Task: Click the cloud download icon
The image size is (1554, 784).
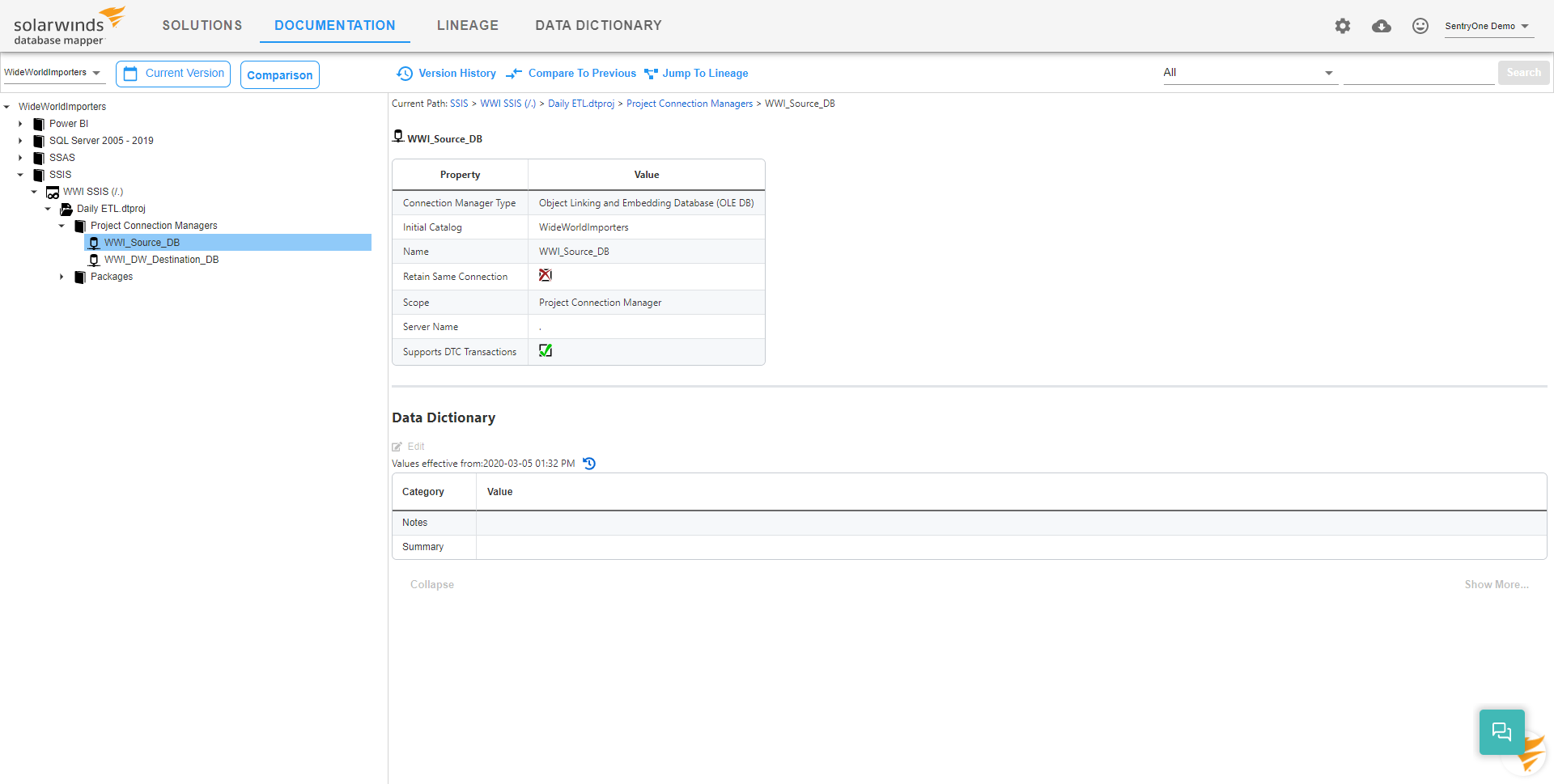Action: pos(1382,26)
